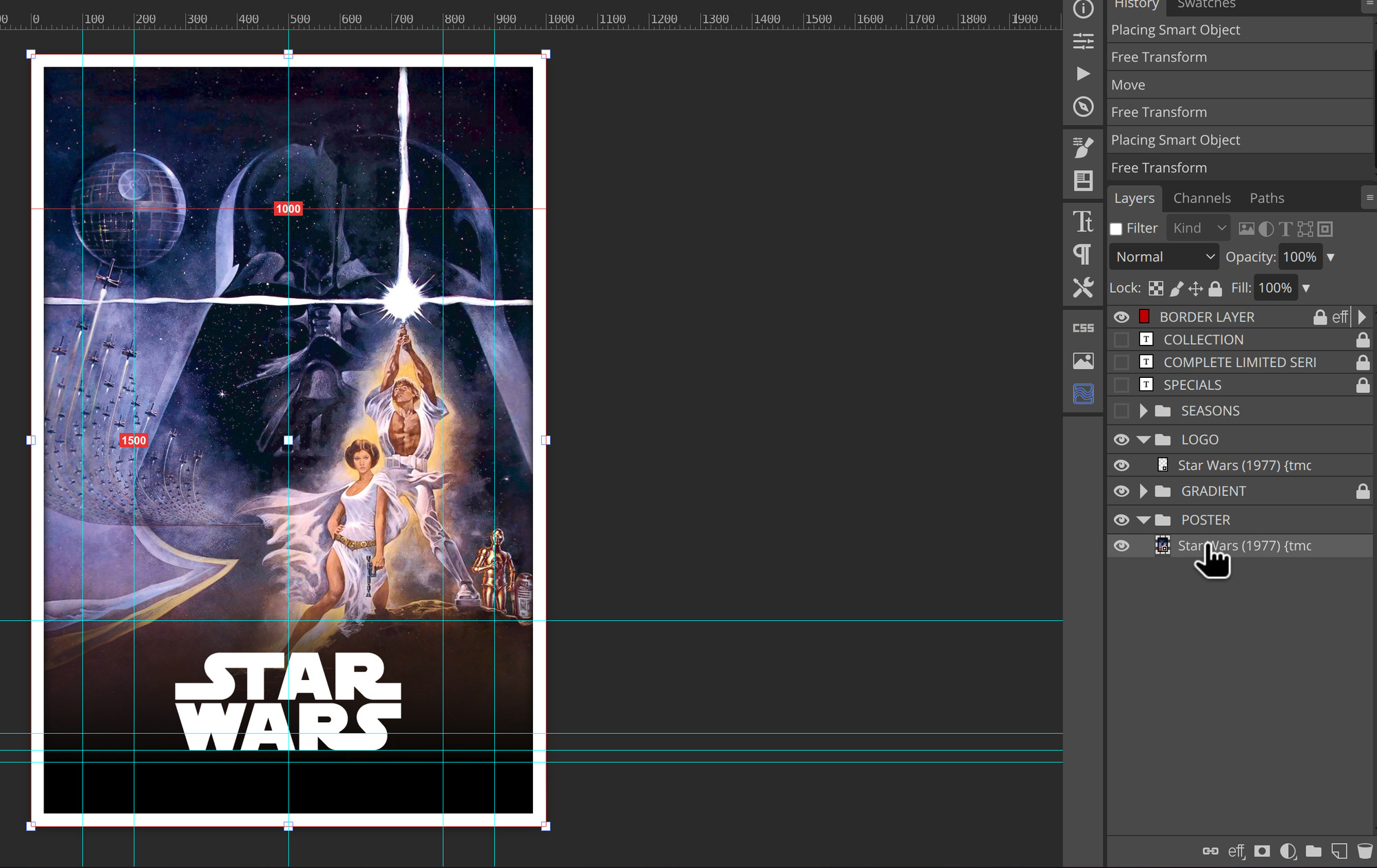Click the Delete layer trash icon

point(1365,851)
